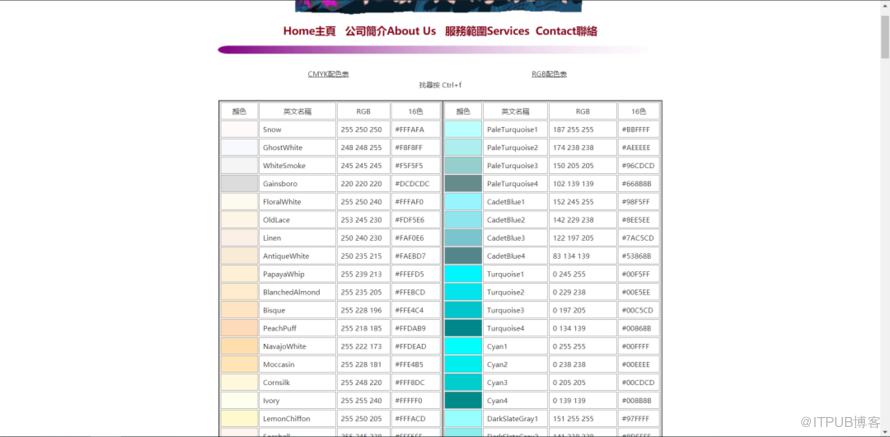
Task: Click the #00FFFF hex value
Action: pyautogui.click(x=636, y=347)
